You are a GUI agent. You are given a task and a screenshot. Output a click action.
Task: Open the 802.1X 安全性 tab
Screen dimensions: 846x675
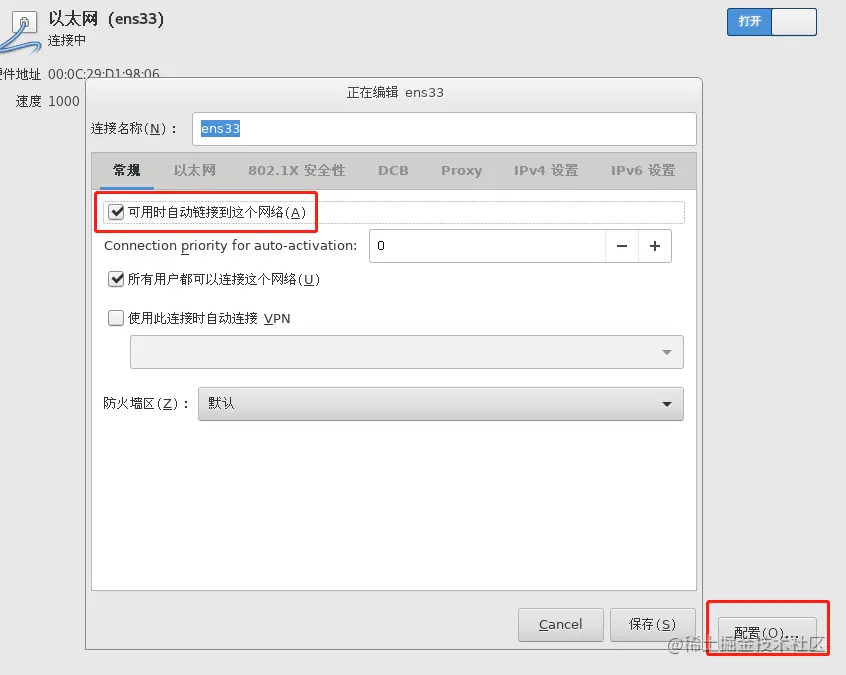(297, 171)
